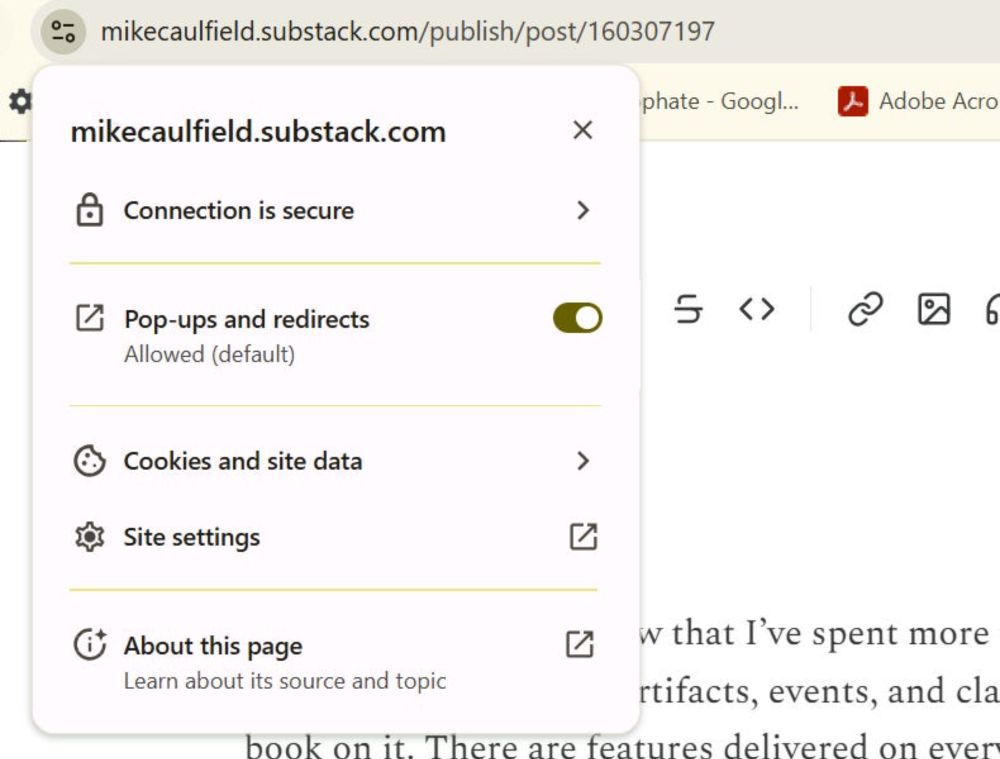
Task: Select the URL in the address bar
Action: tap(408, 31)
